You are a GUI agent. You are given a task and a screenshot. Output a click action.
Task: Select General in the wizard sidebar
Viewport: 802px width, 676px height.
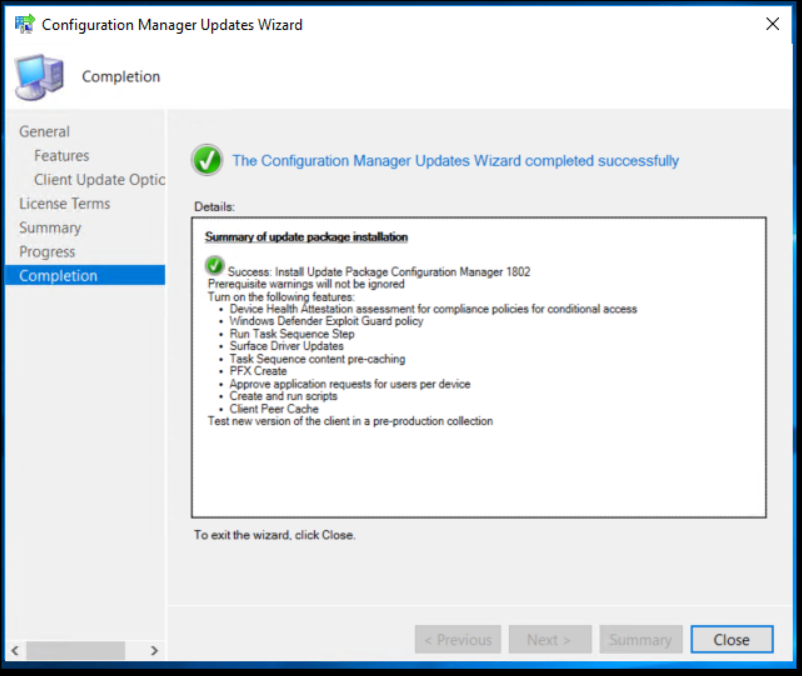(44, 131)
